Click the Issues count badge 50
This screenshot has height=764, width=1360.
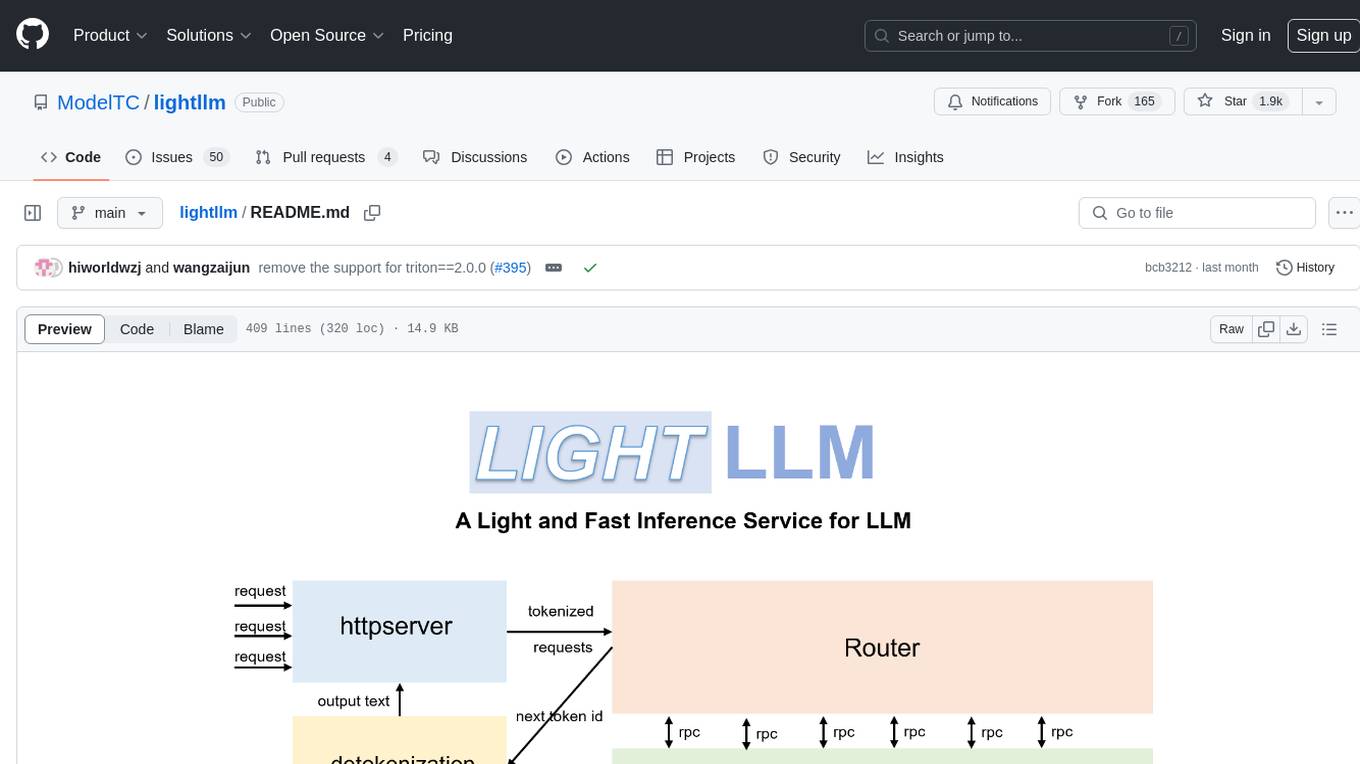point(215,157)
